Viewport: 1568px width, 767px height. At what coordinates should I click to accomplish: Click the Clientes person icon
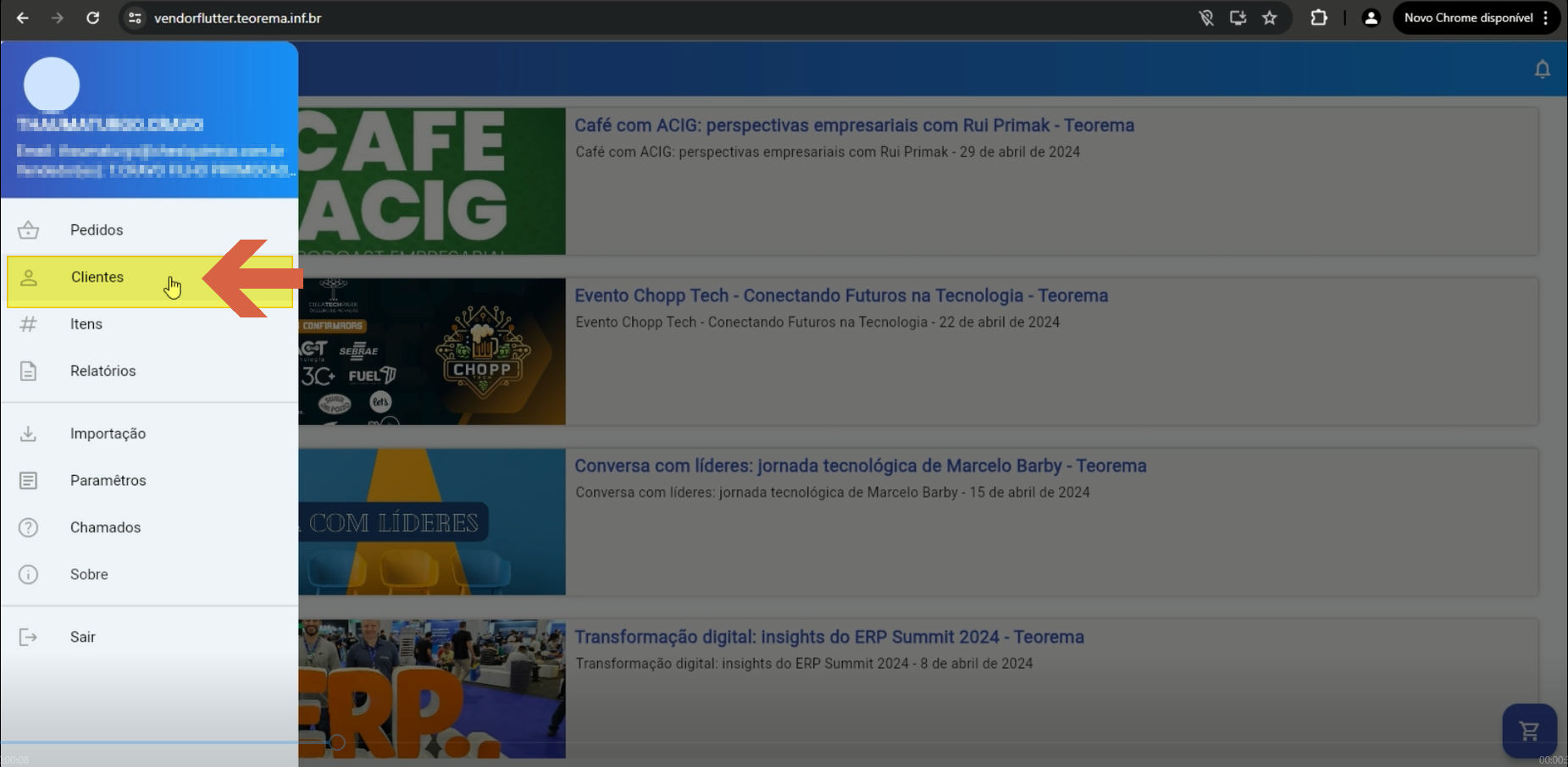(x=28, y=277)
